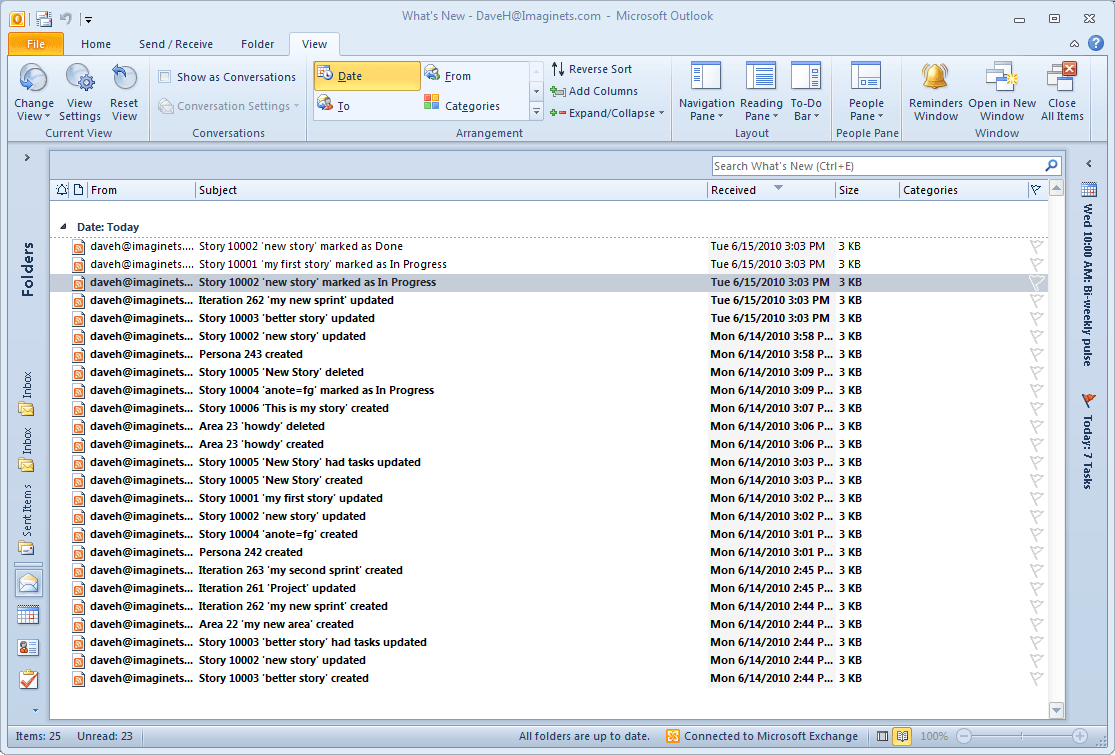This screenshot has width=1115, height=755.
Task: Open the File tab
Action: [x=36, y=44]
